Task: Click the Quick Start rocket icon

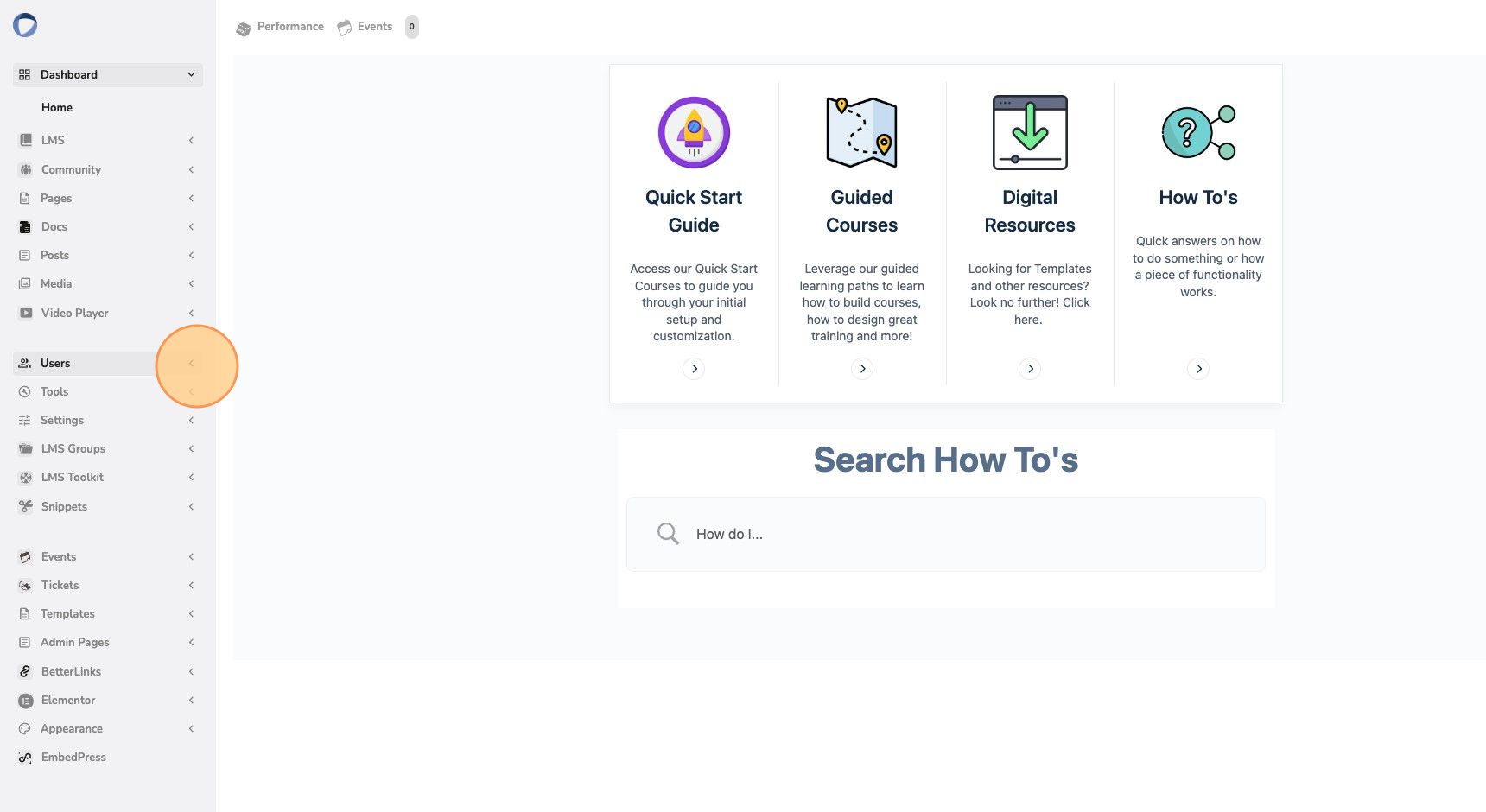Action: (694, 132)
